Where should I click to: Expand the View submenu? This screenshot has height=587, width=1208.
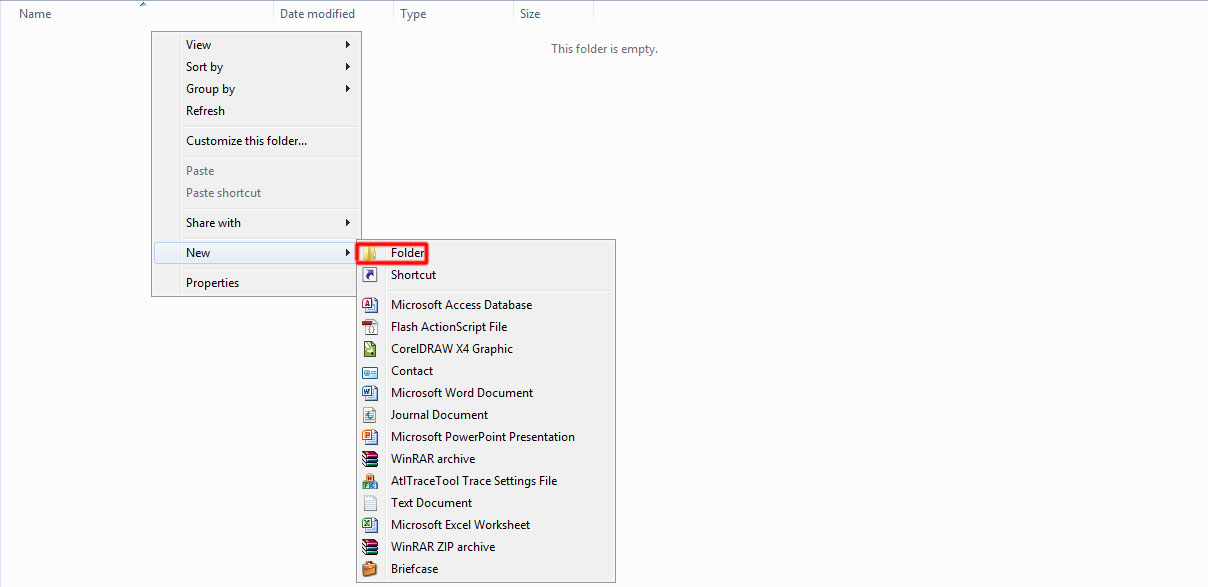tap(198, 44)
